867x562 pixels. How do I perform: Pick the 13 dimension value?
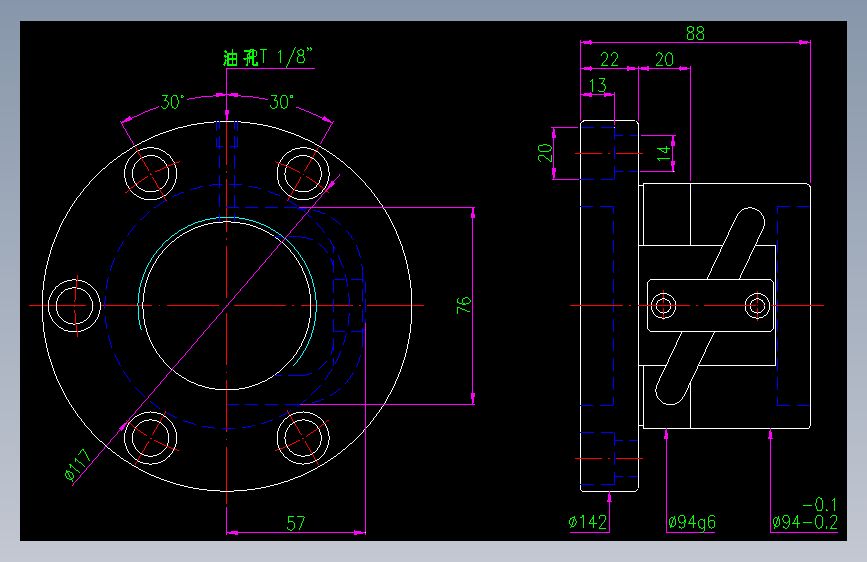(598, 85)
